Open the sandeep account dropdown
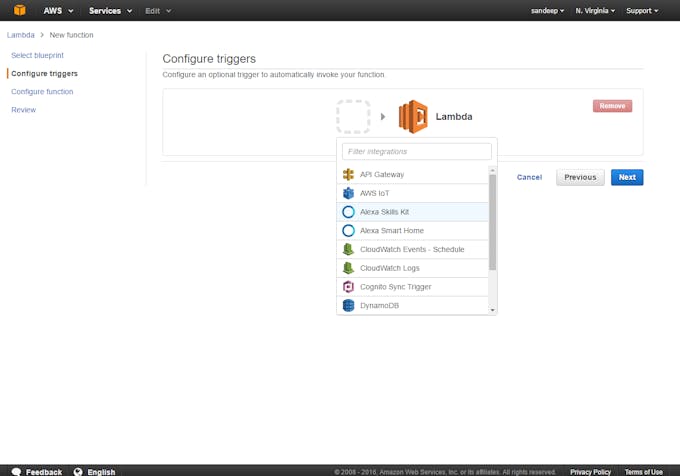 [x=547, y=10]
